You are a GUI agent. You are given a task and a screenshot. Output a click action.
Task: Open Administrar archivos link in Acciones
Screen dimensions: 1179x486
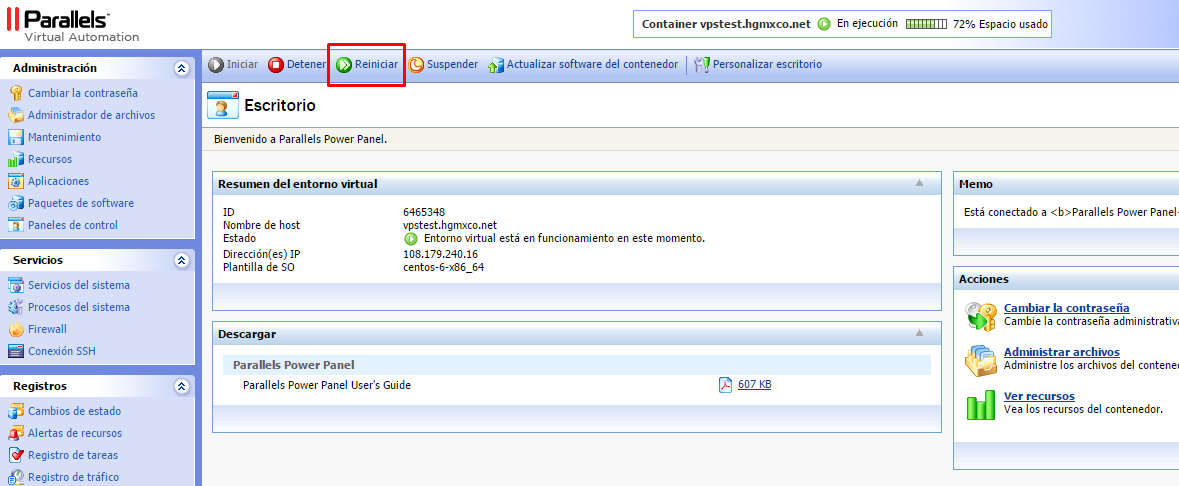coord(1062,352)
